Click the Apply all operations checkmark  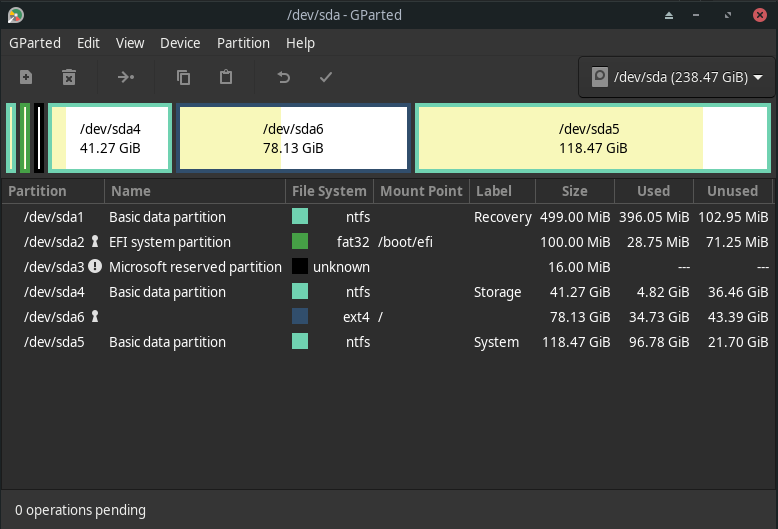point(326,77)
